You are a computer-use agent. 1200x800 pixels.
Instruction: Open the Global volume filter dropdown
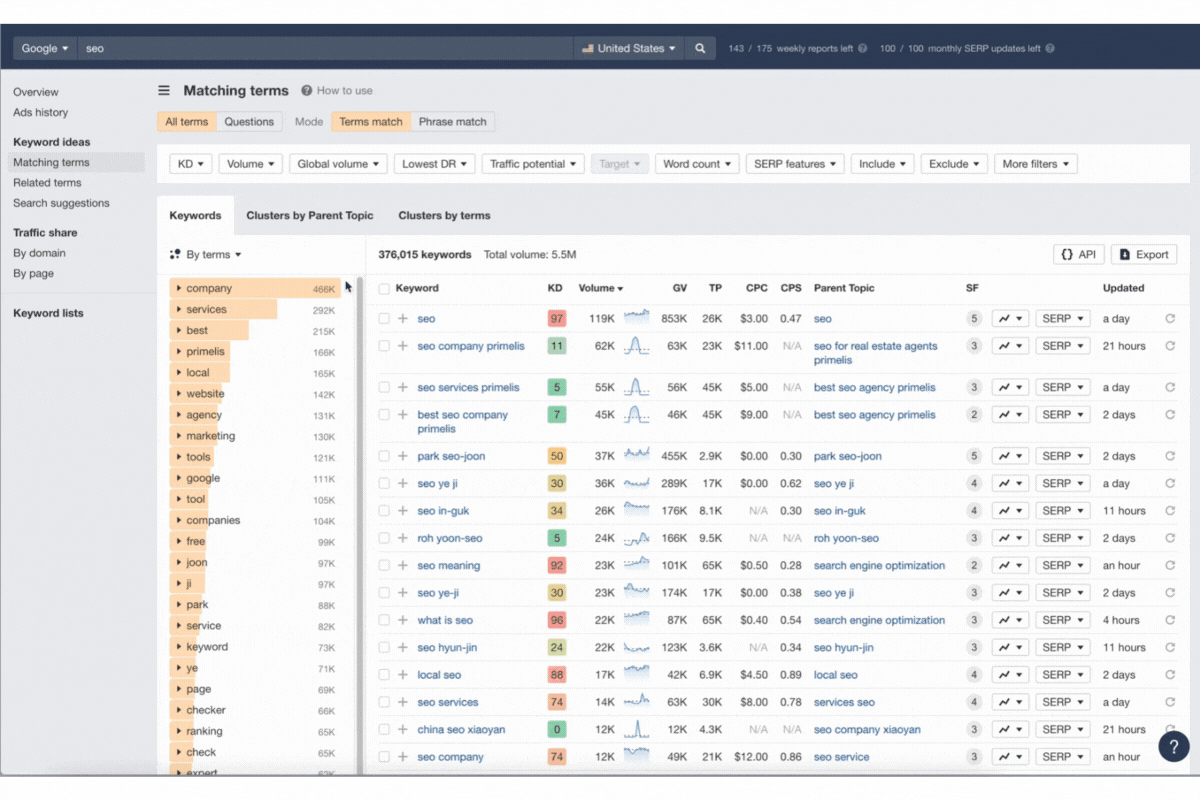tap(339, 164)
